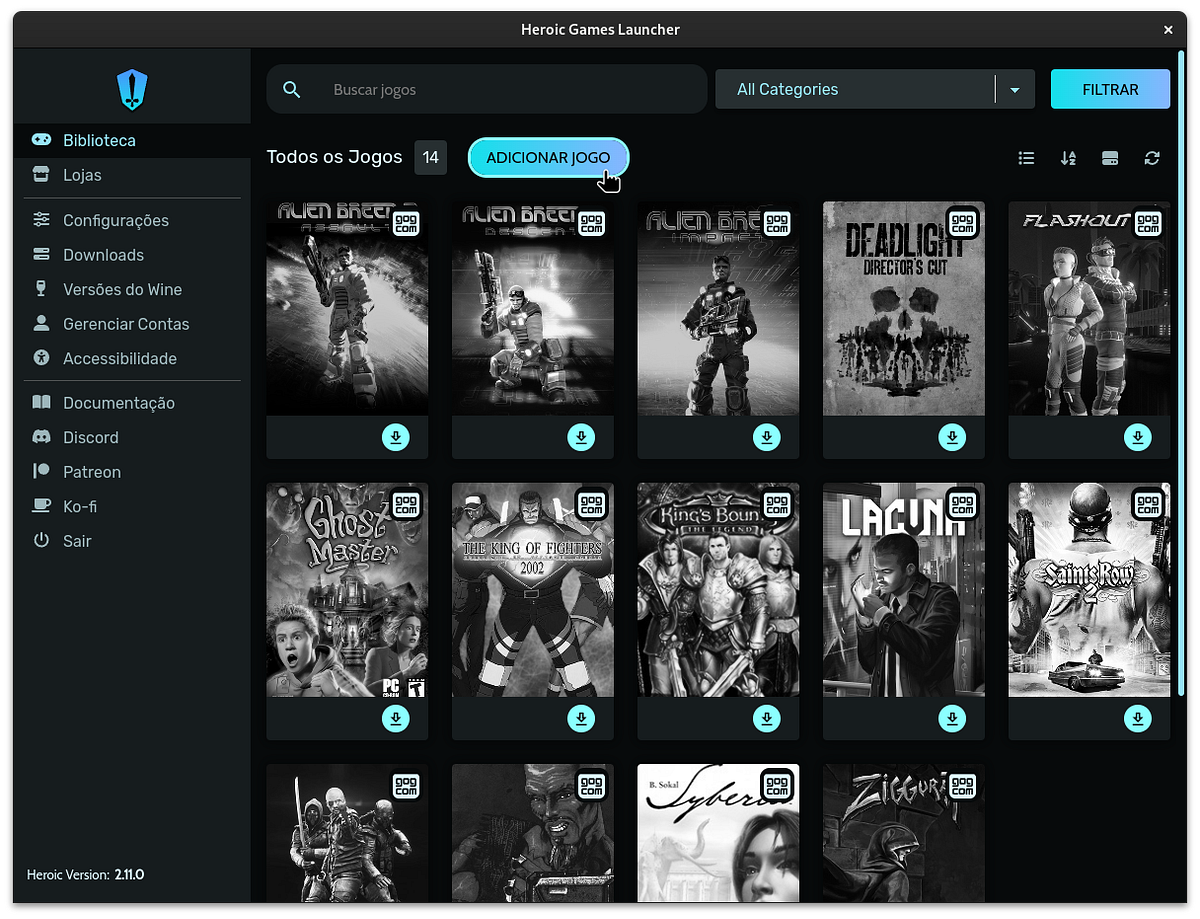Close the Heroic Games Launcher window
Viewport: 1200px width, 919px height.
click(x=1168, y=30)
